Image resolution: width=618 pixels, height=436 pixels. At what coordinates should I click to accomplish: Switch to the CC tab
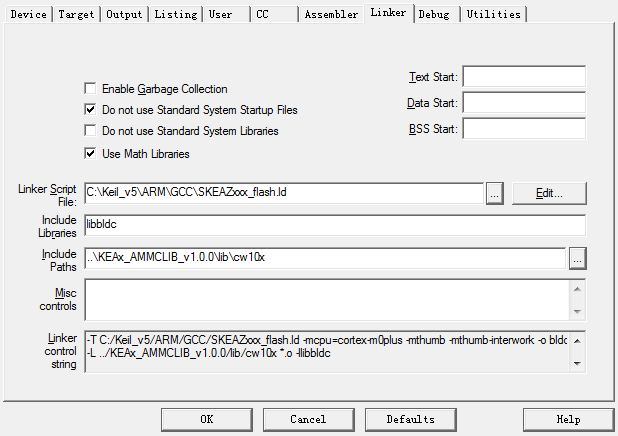click(x=274, y=15)
